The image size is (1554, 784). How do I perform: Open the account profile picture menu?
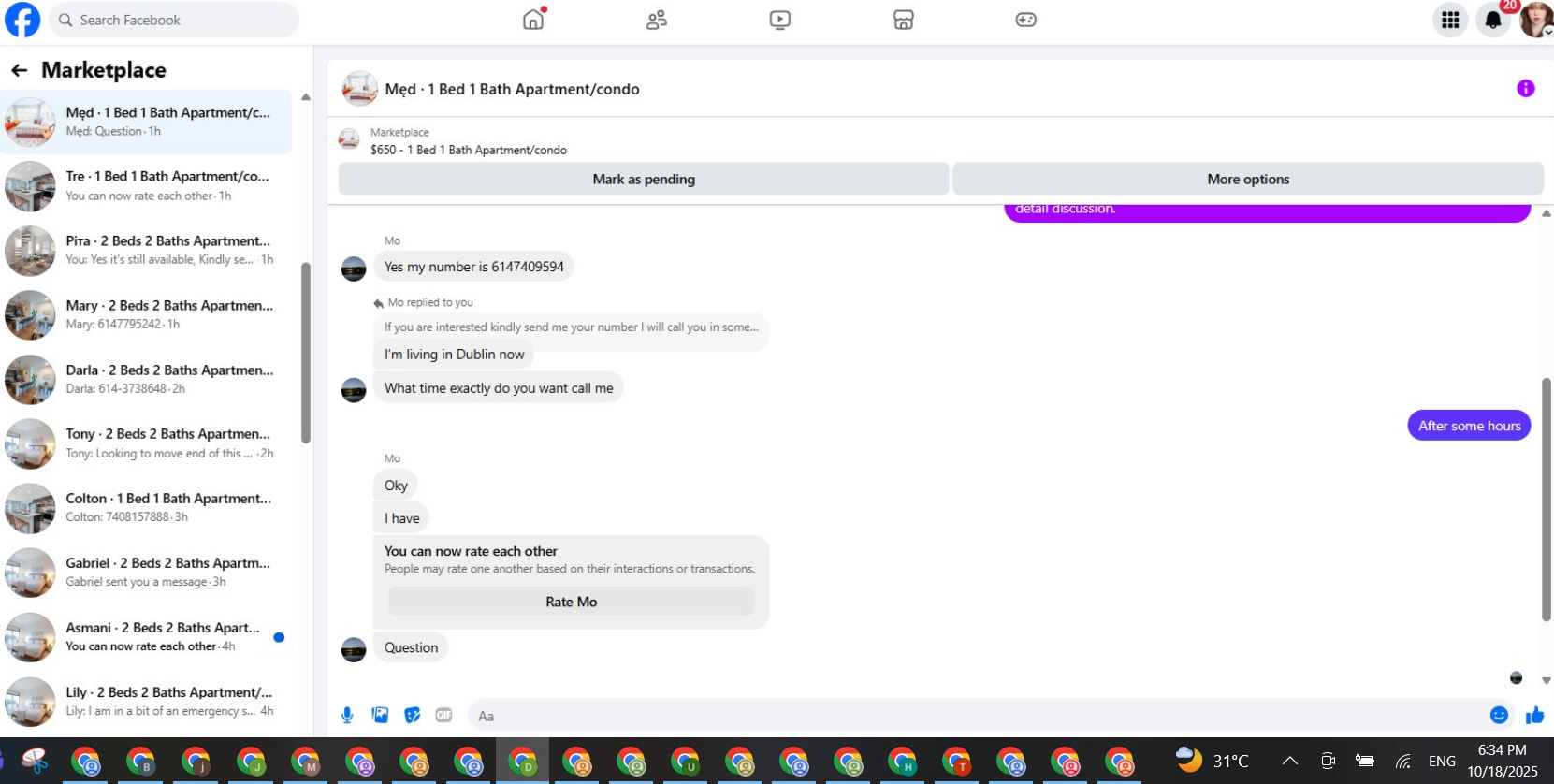[x=1536, y=20]
